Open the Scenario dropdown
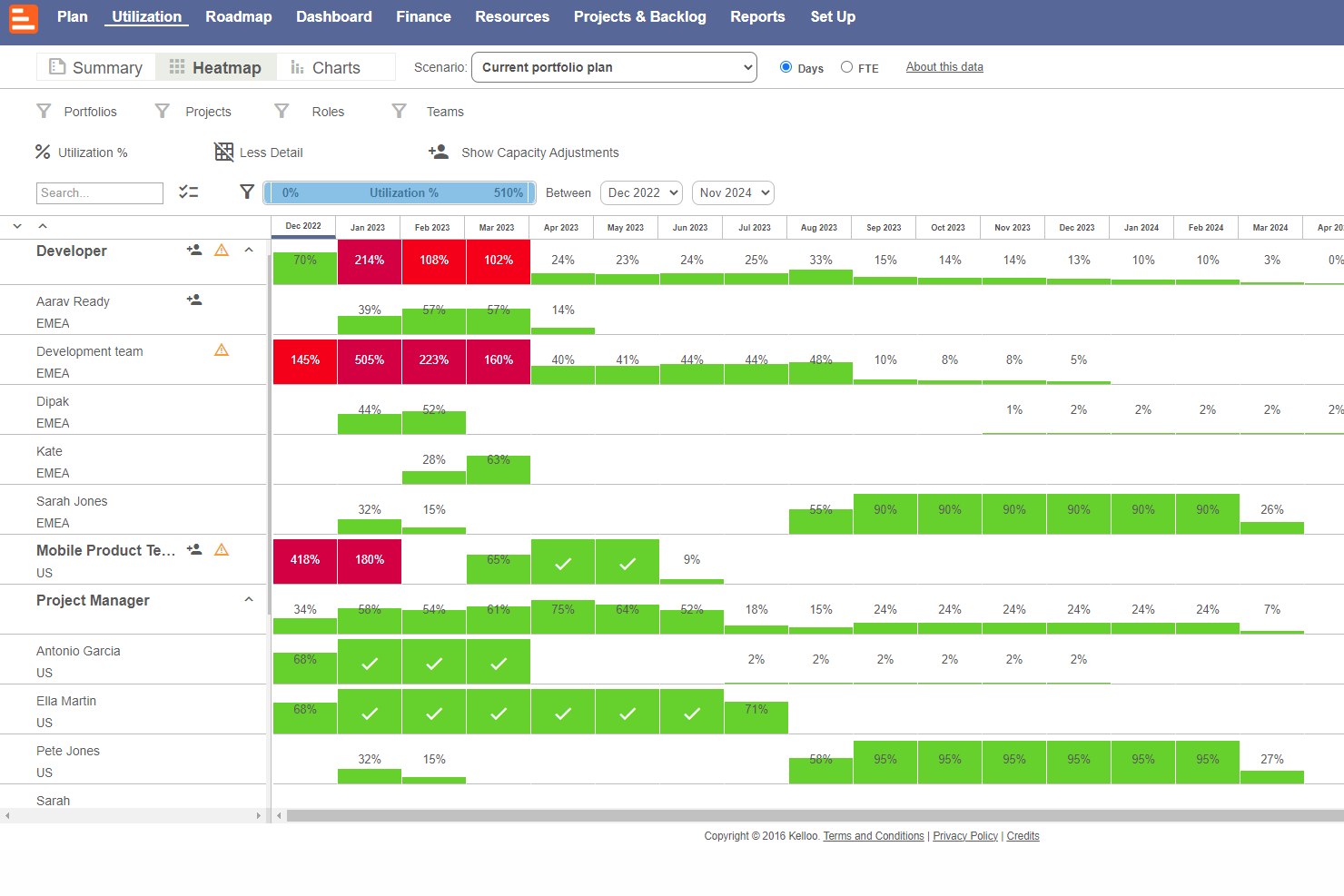Image resolution: width=1344 pixels, height=896 pixels. point(615,67)
